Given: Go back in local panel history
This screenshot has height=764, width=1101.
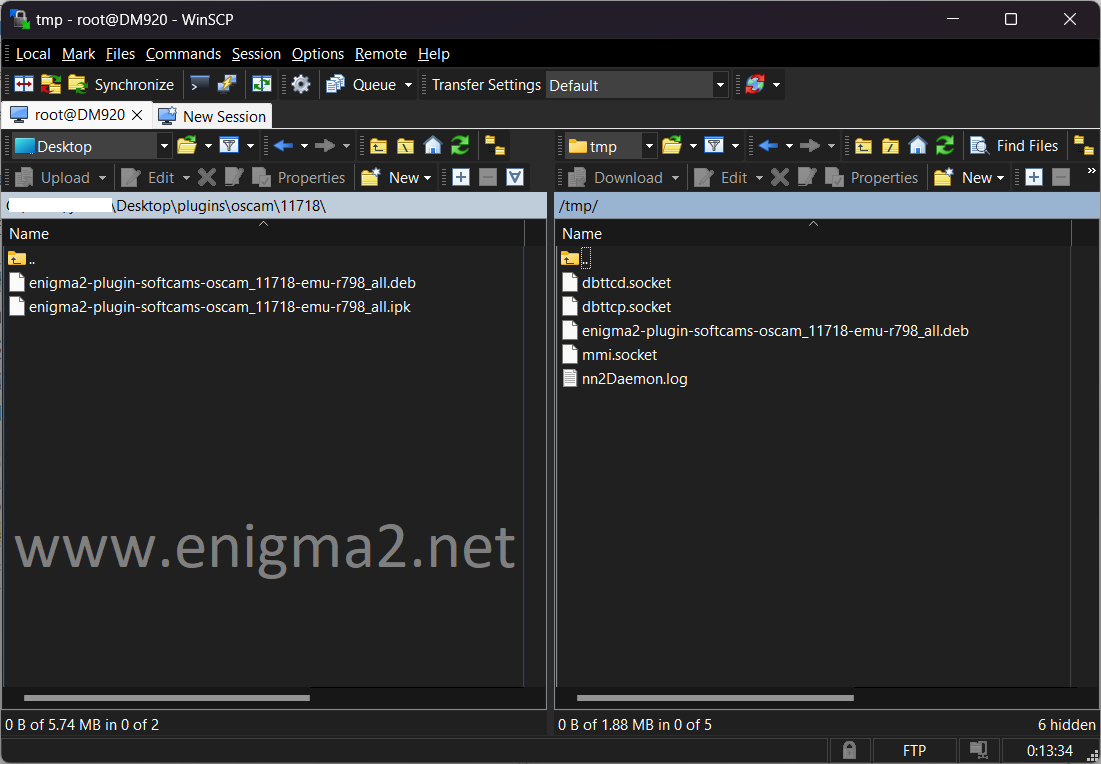Looking at the screenshot, I should (283, 146).
